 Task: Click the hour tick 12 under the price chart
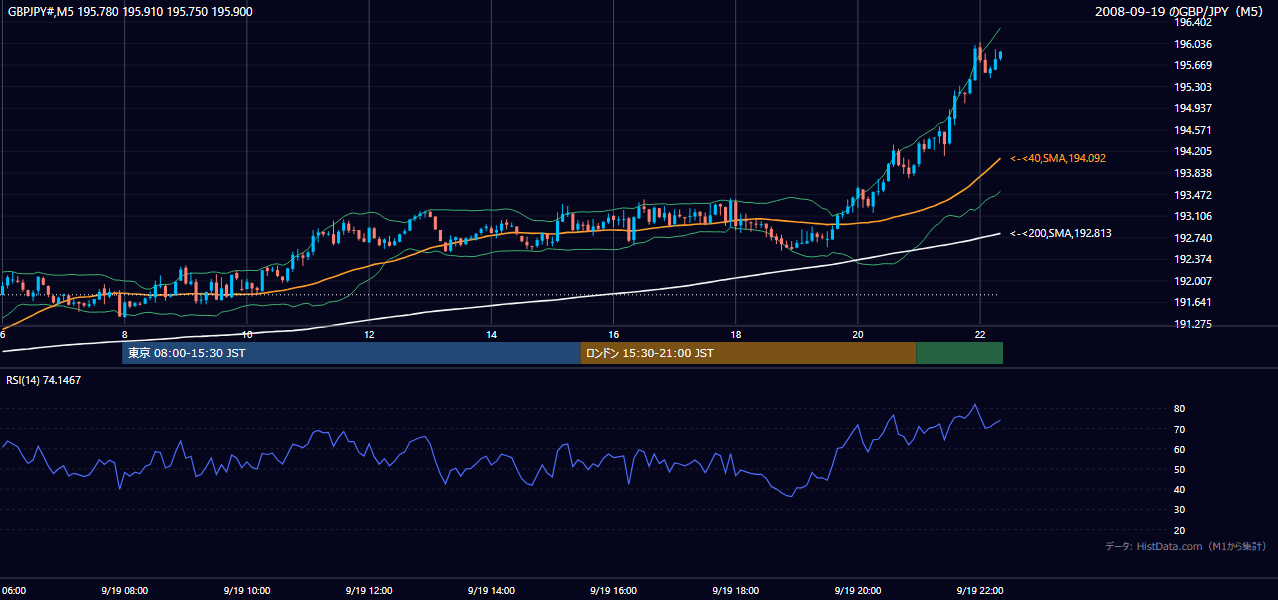pos(369,334)
